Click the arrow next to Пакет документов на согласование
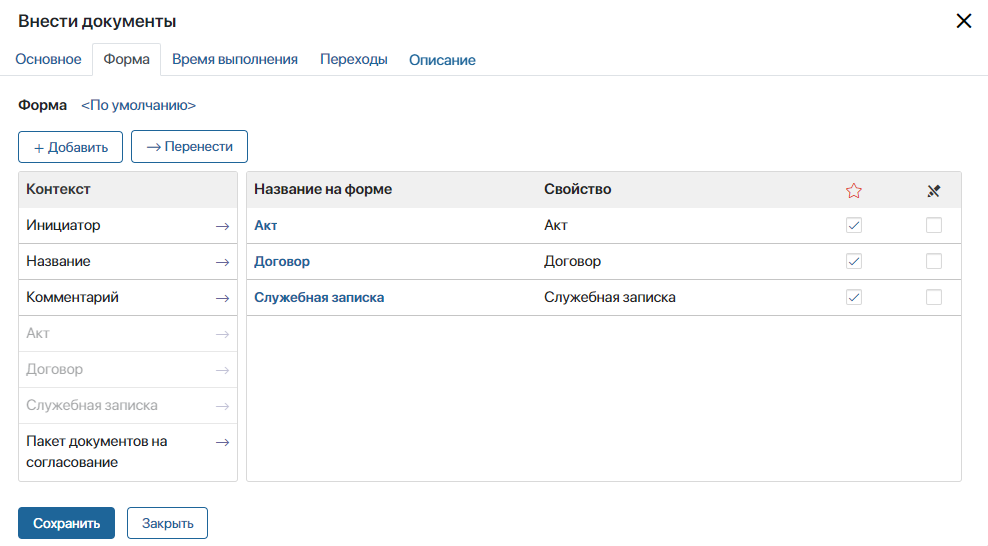 coord(222,442)
